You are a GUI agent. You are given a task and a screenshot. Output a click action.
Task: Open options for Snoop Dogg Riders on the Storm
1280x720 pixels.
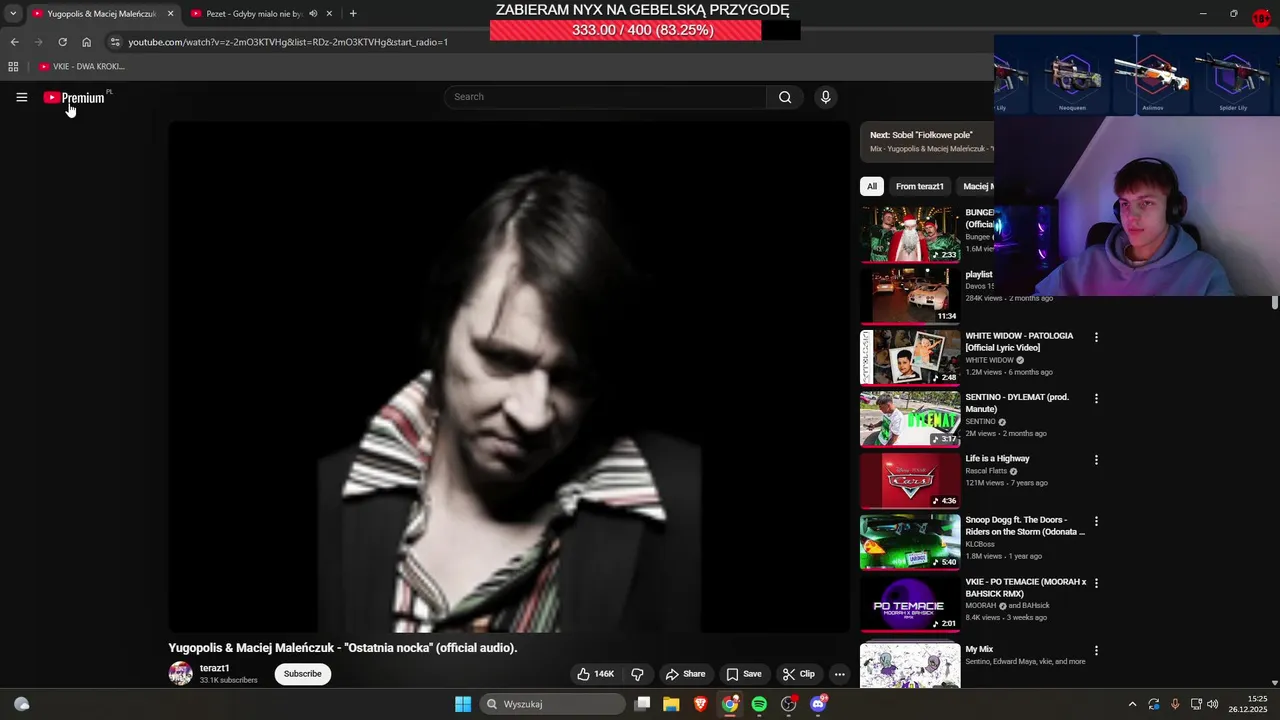tap(1096, 521)
